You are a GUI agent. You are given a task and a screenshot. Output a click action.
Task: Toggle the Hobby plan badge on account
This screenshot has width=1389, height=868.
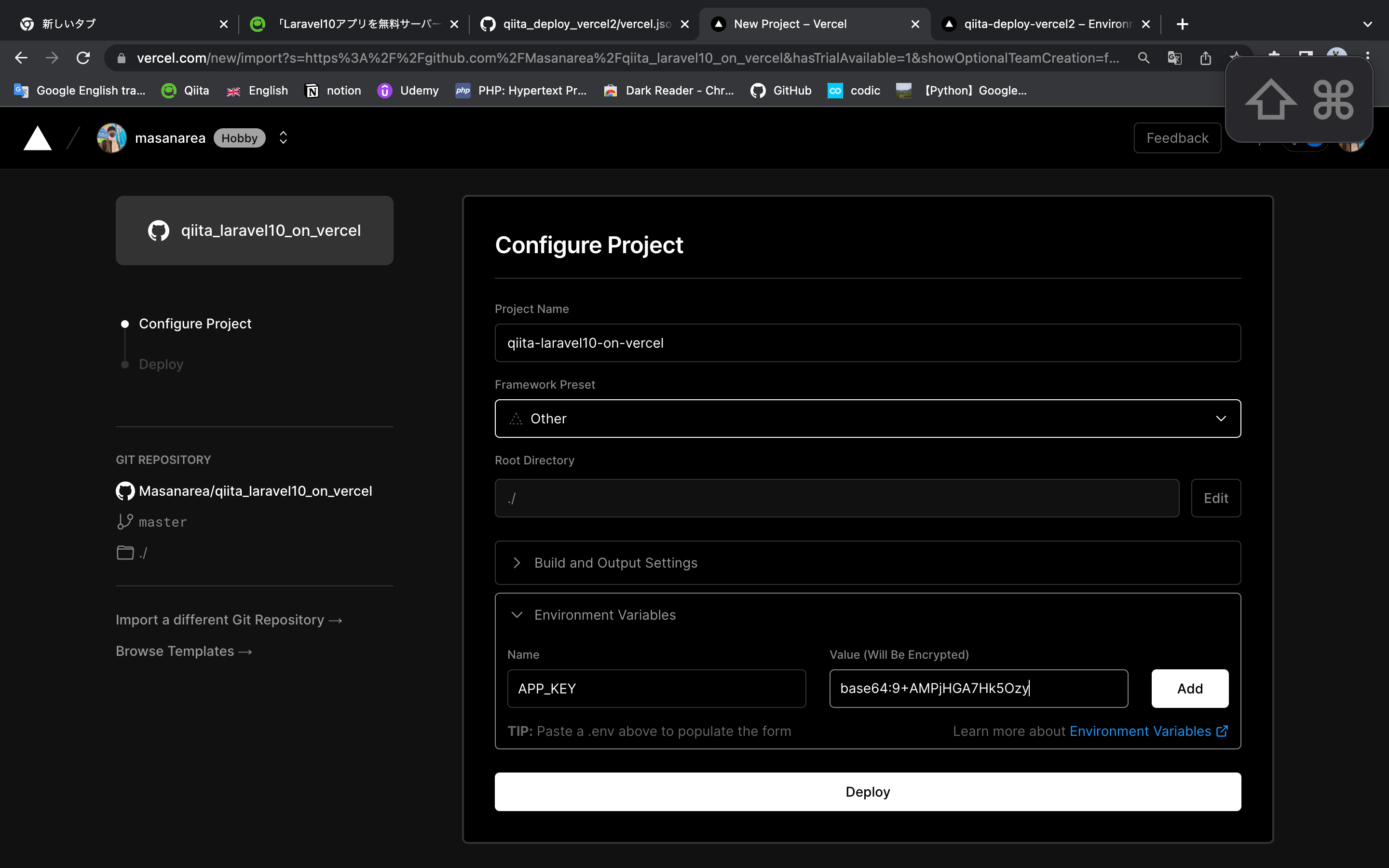(240, 138)
